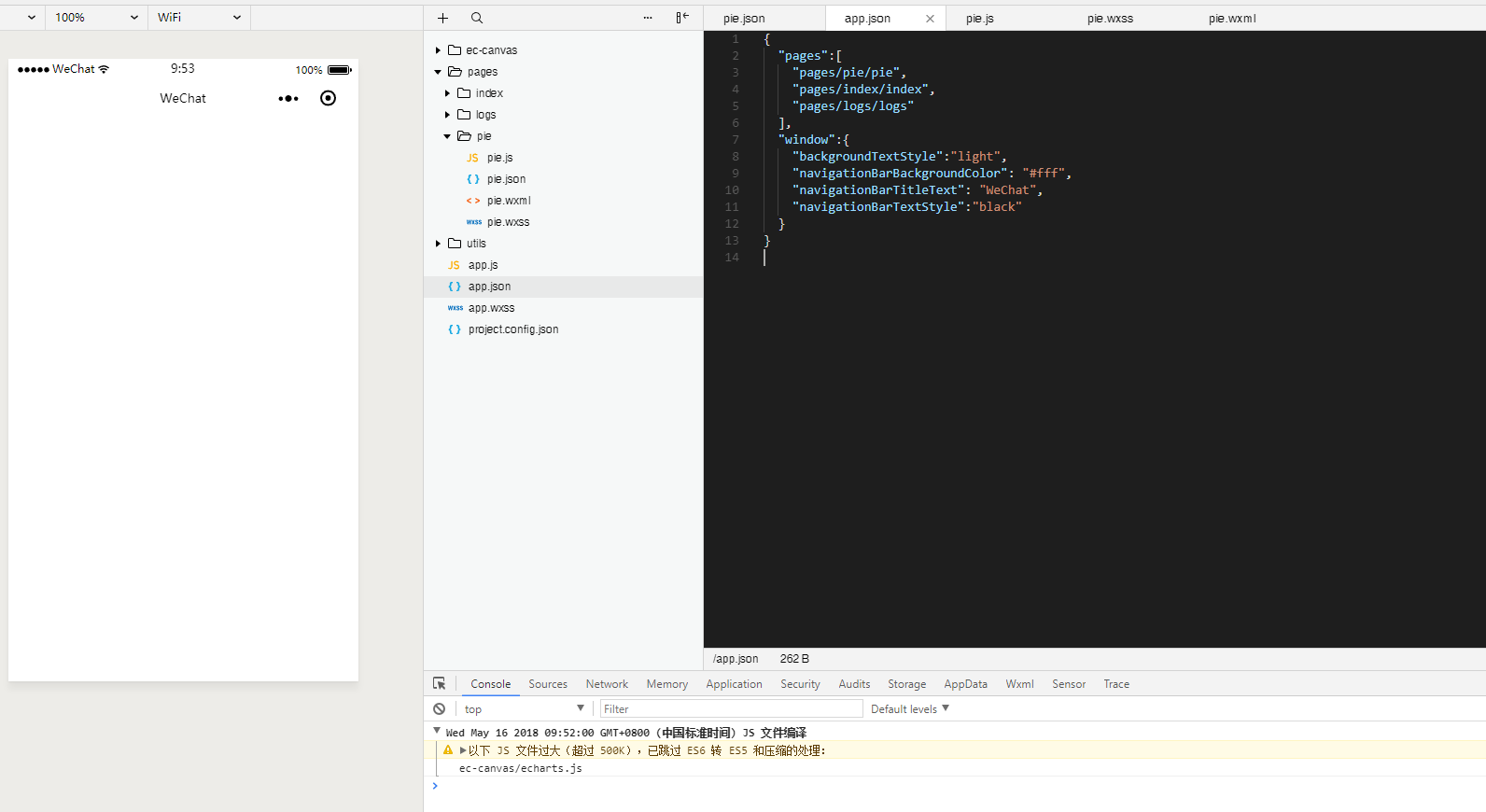
Task: Open file search magnifier icon
Action: (x=477, y=18)
